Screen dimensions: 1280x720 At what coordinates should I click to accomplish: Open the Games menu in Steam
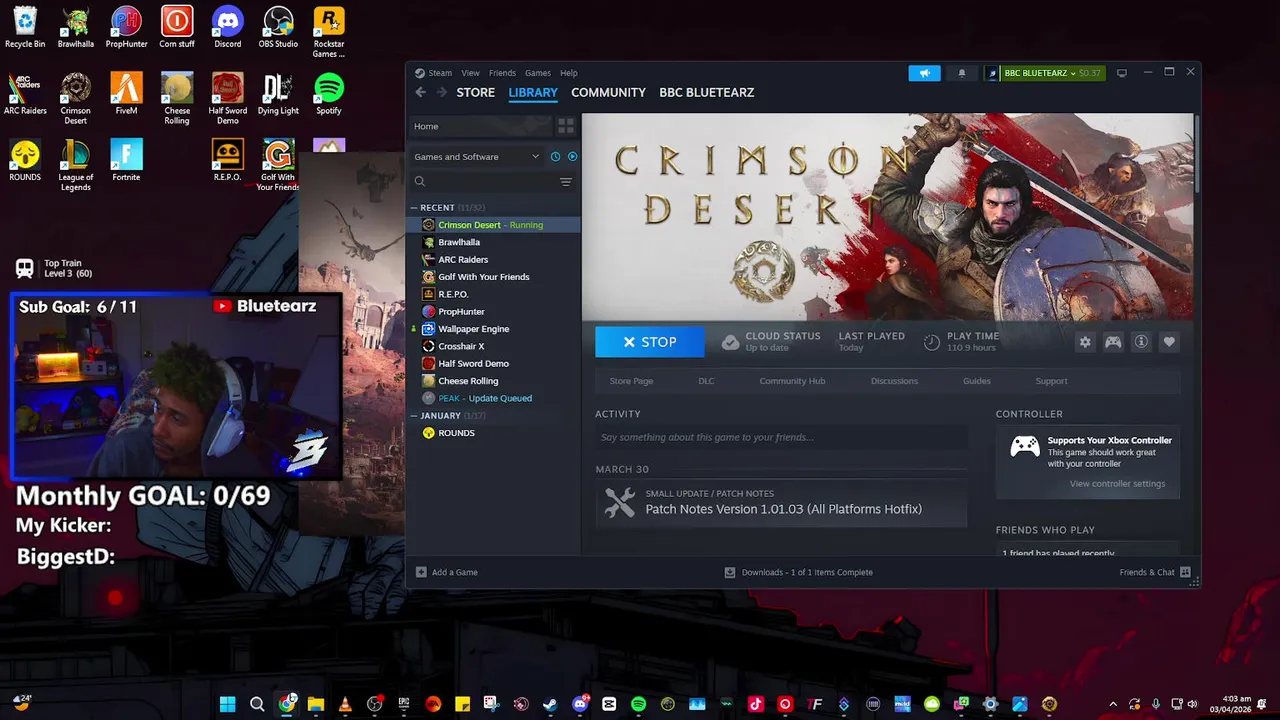point(538,73)
